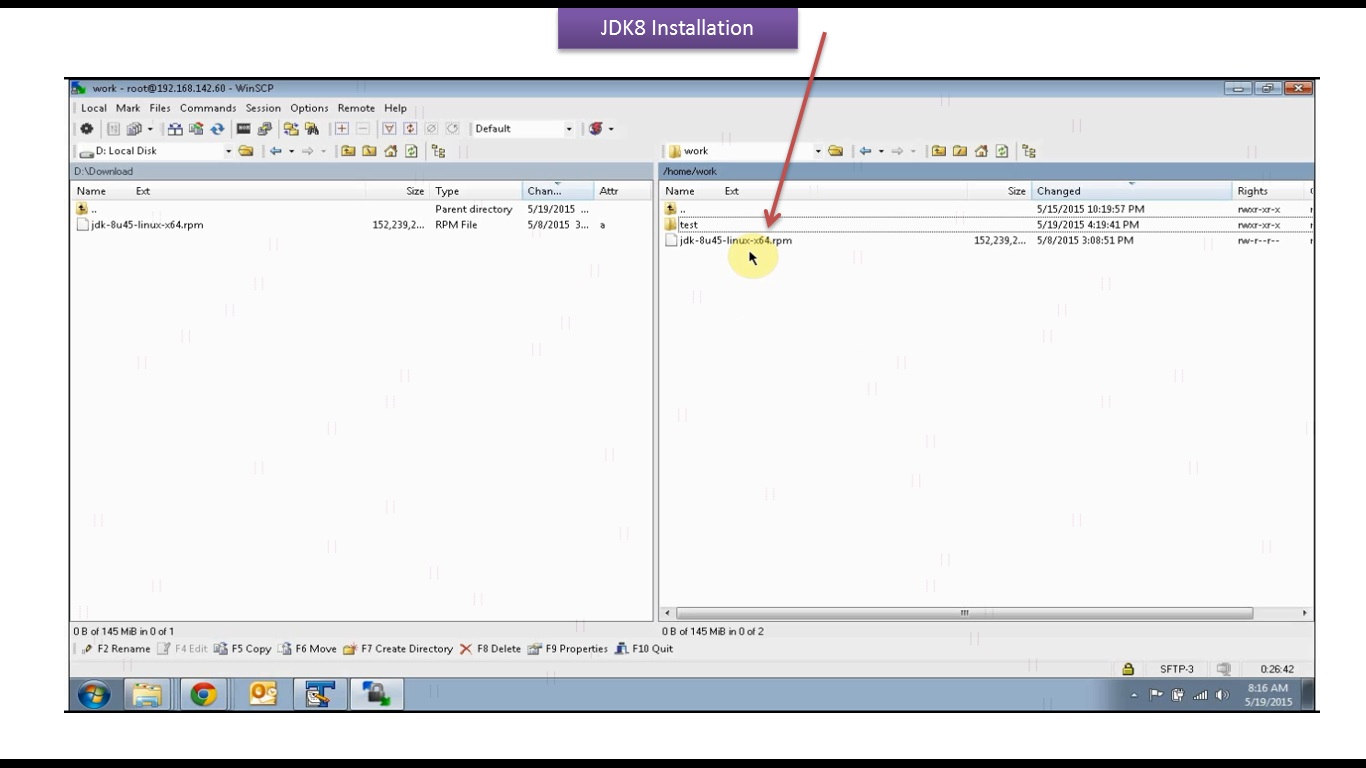Open the Session menu
The image size is (1366, 768).
[263, 108]
